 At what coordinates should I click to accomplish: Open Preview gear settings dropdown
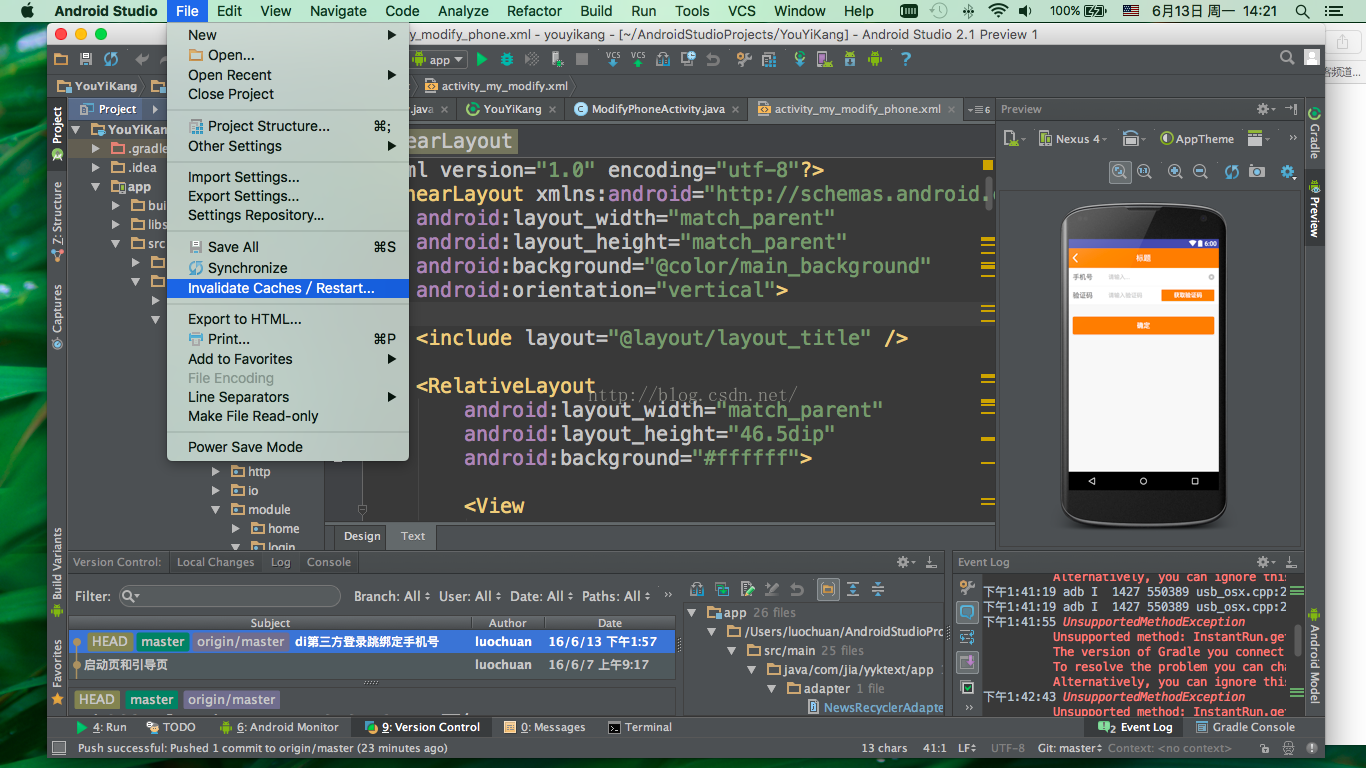pyautogui.click(x=1267, y=109)
